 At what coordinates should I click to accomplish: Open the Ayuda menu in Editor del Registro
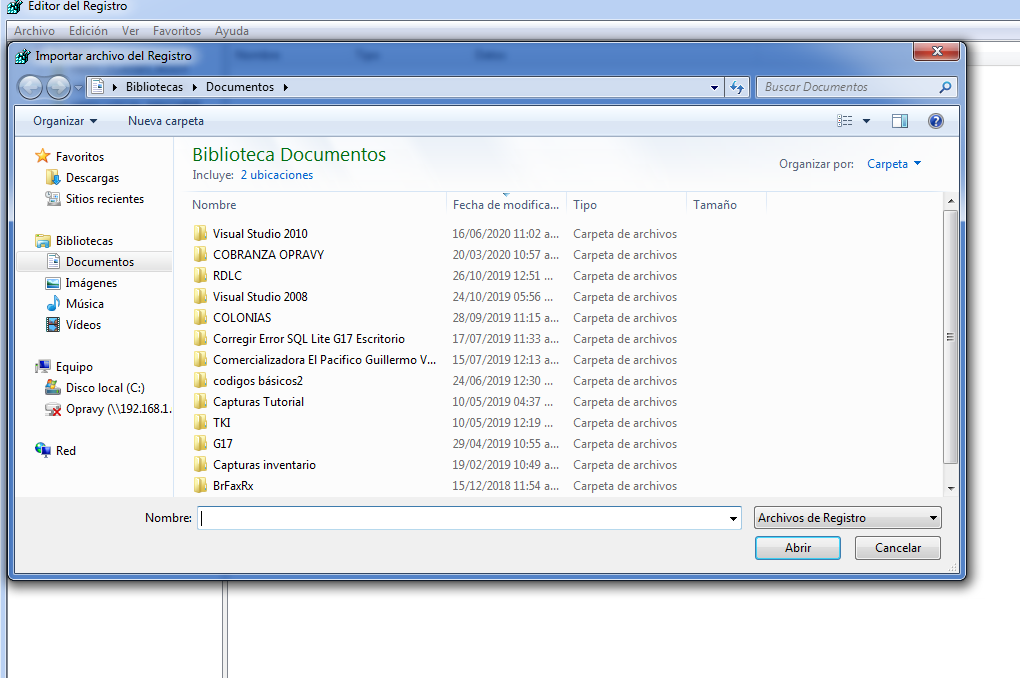tap(232, 31)
